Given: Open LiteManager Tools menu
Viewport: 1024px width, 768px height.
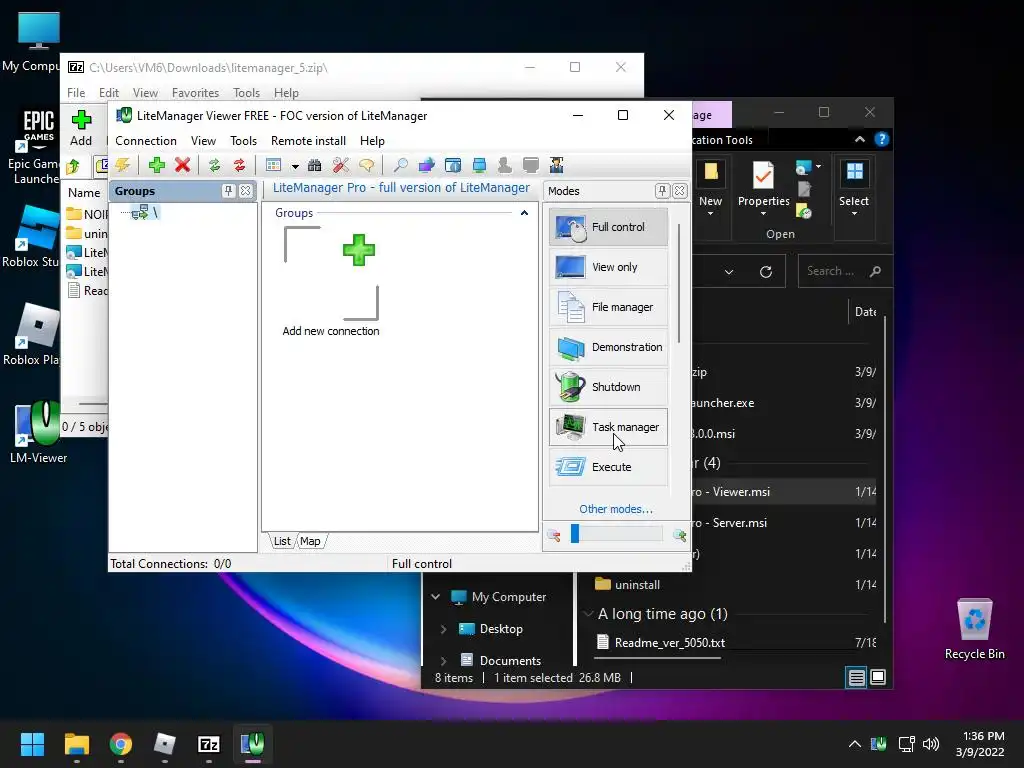Looking at the screenshot, I should pyautogui.click(x=243, y=141).
